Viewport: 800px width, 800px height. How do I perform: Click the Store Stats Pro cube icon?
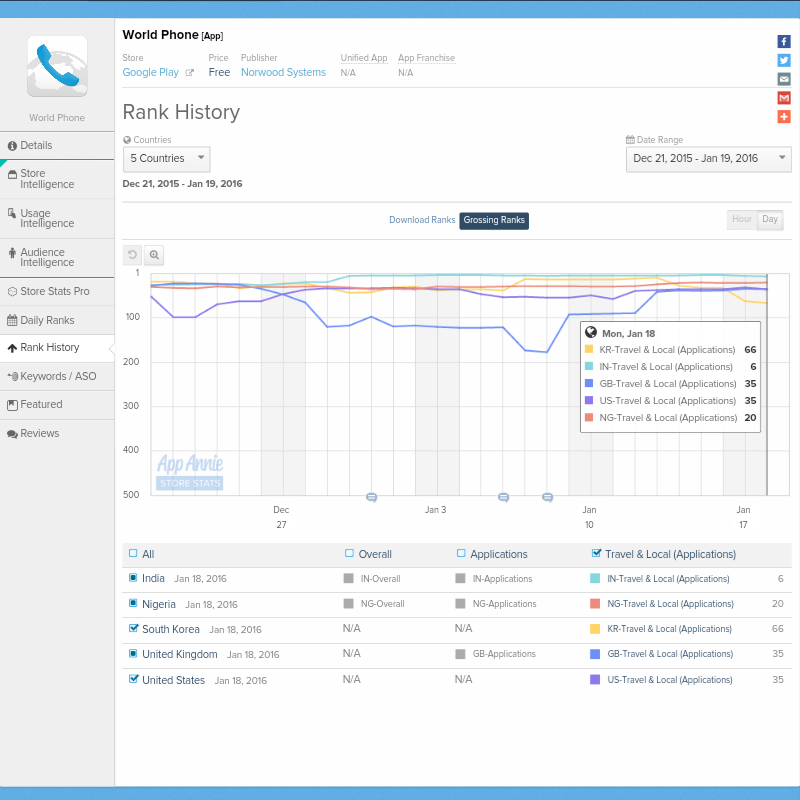12,291
